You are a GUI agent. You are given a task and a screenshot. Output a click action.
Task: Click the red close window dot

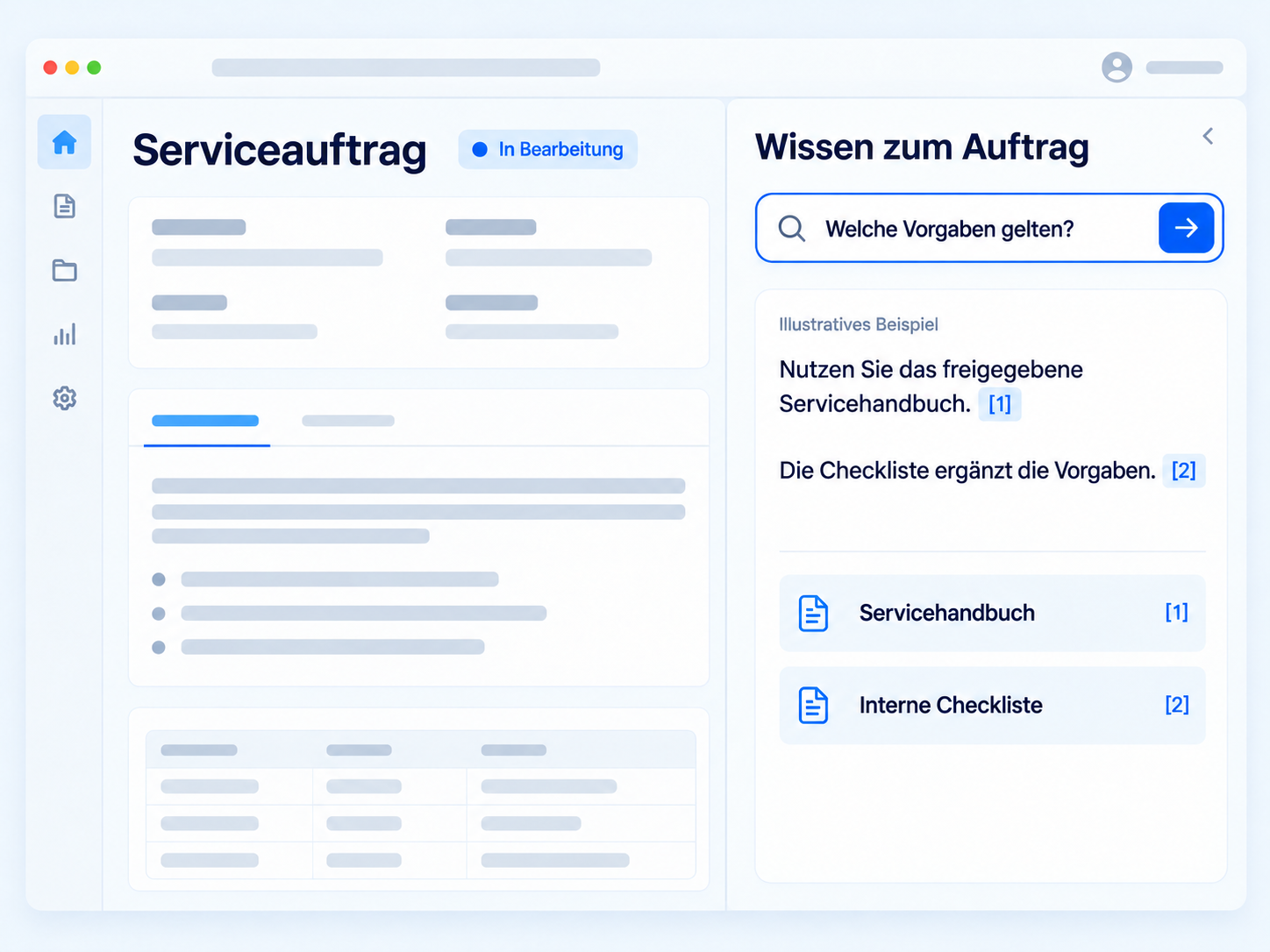51,67
